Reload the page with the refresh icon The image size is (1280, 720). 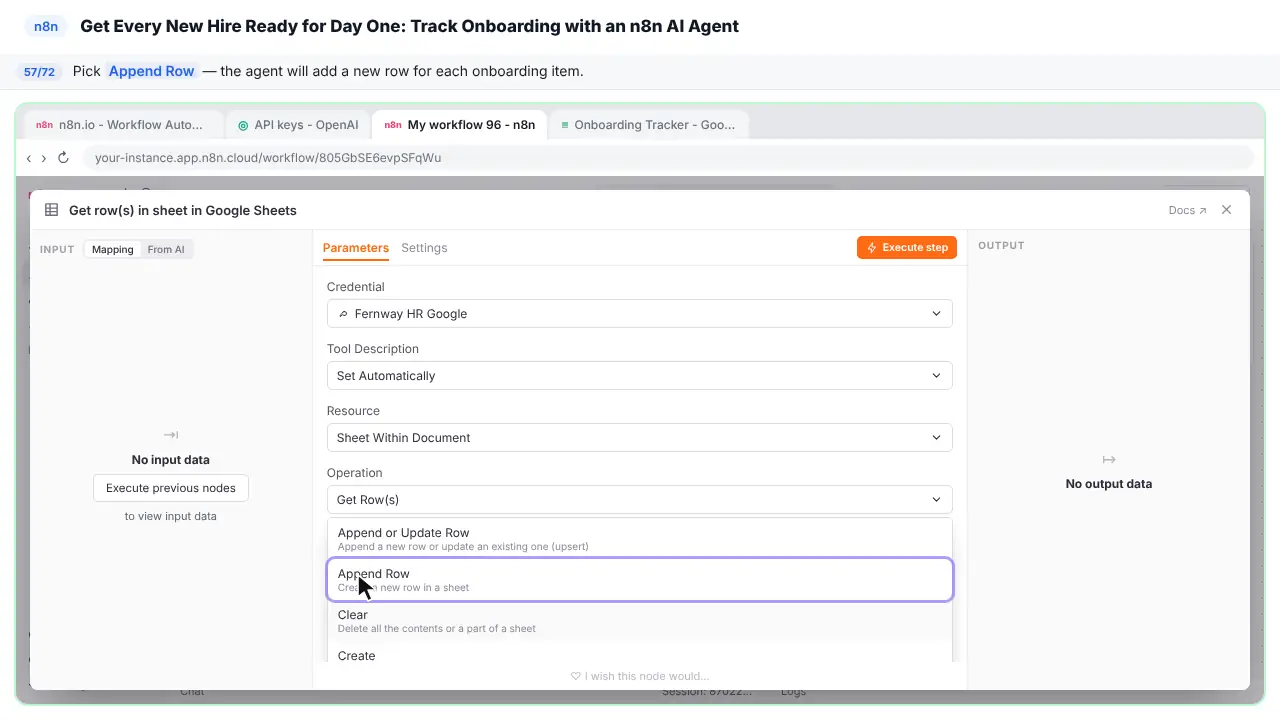[63, 158]
